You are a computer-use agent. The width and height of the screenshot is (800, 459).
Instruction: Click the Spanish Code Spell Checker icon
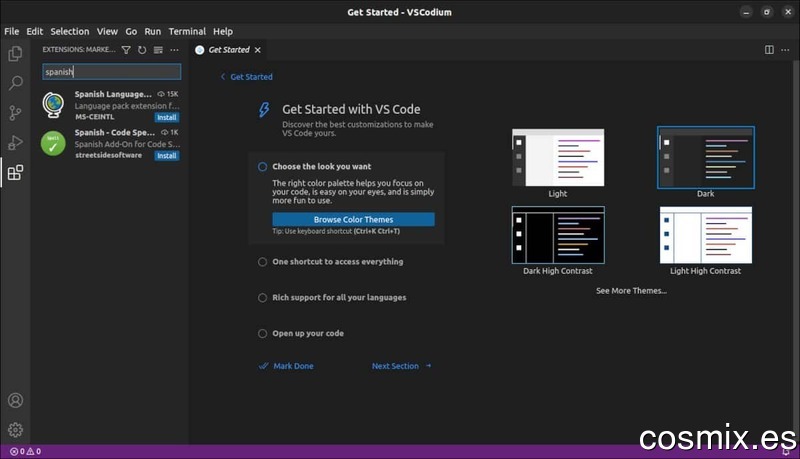(x=53, y=143)
